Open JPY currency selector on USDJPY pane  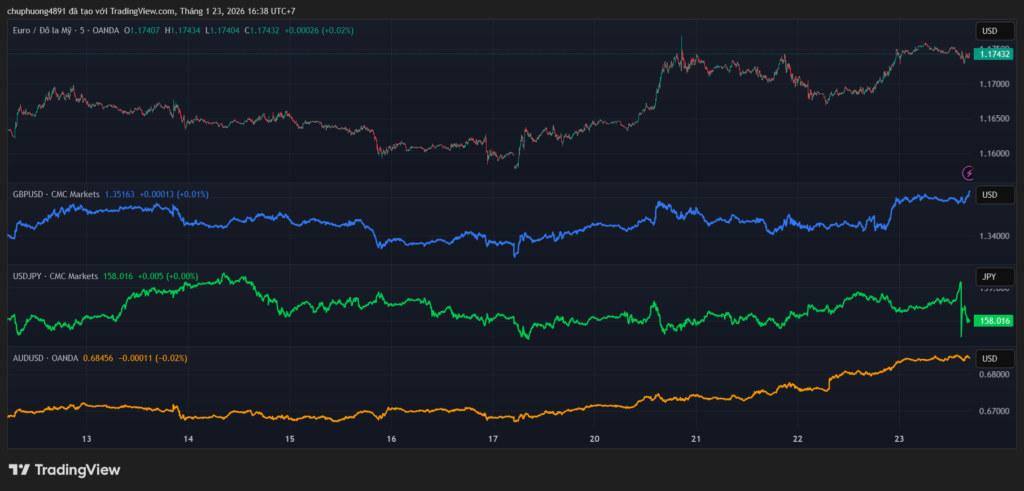[989, 276]
